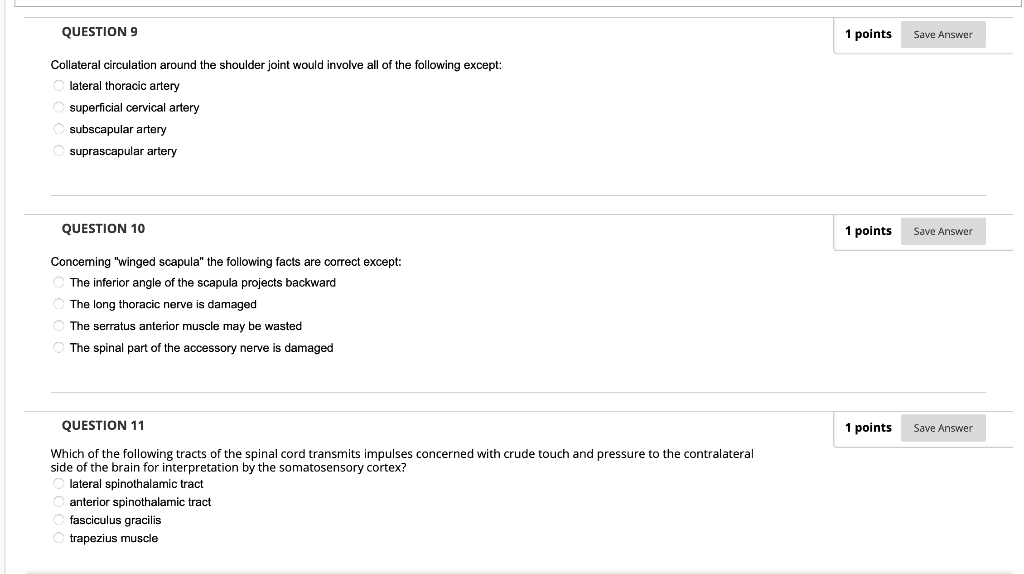This screenshot has width=1024, height=574.
Task: Save Answer for Question 9
Action: point(942,35)
